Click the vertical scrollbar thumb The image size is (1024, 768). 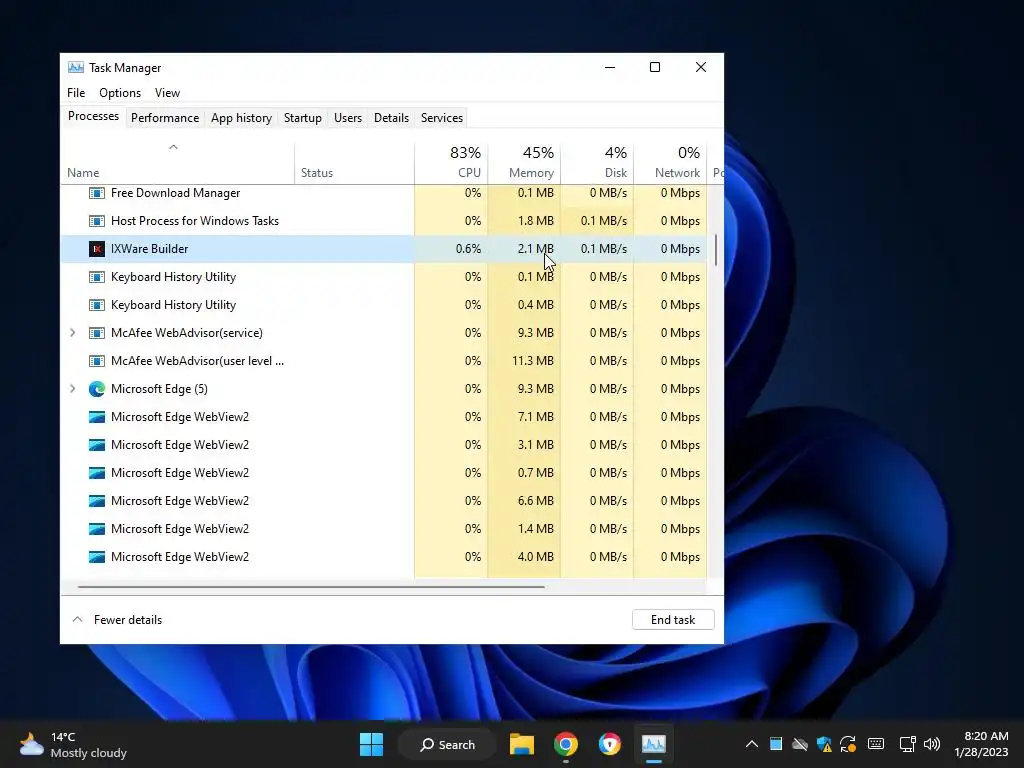coord(716,250)
